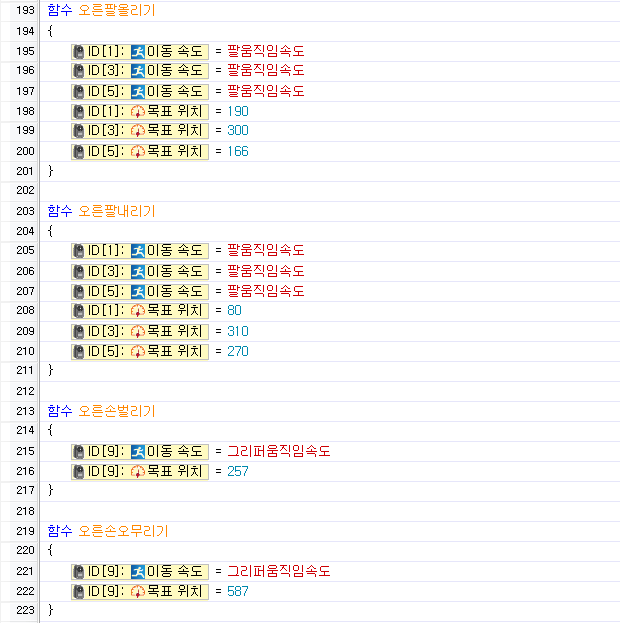Click the 팔움직임속도 variable on line 207
The width and height of the screenshot is (620, 623).
(x=265, y=291)
